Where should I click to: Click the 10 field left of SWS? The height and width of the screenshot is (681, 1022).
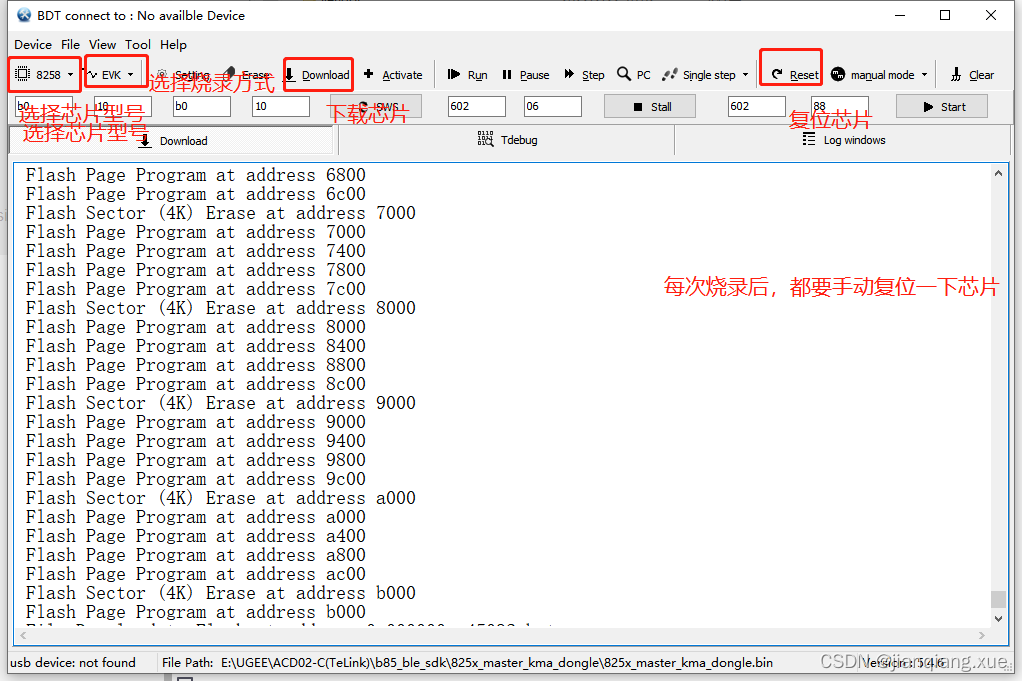tap(280, 106)
